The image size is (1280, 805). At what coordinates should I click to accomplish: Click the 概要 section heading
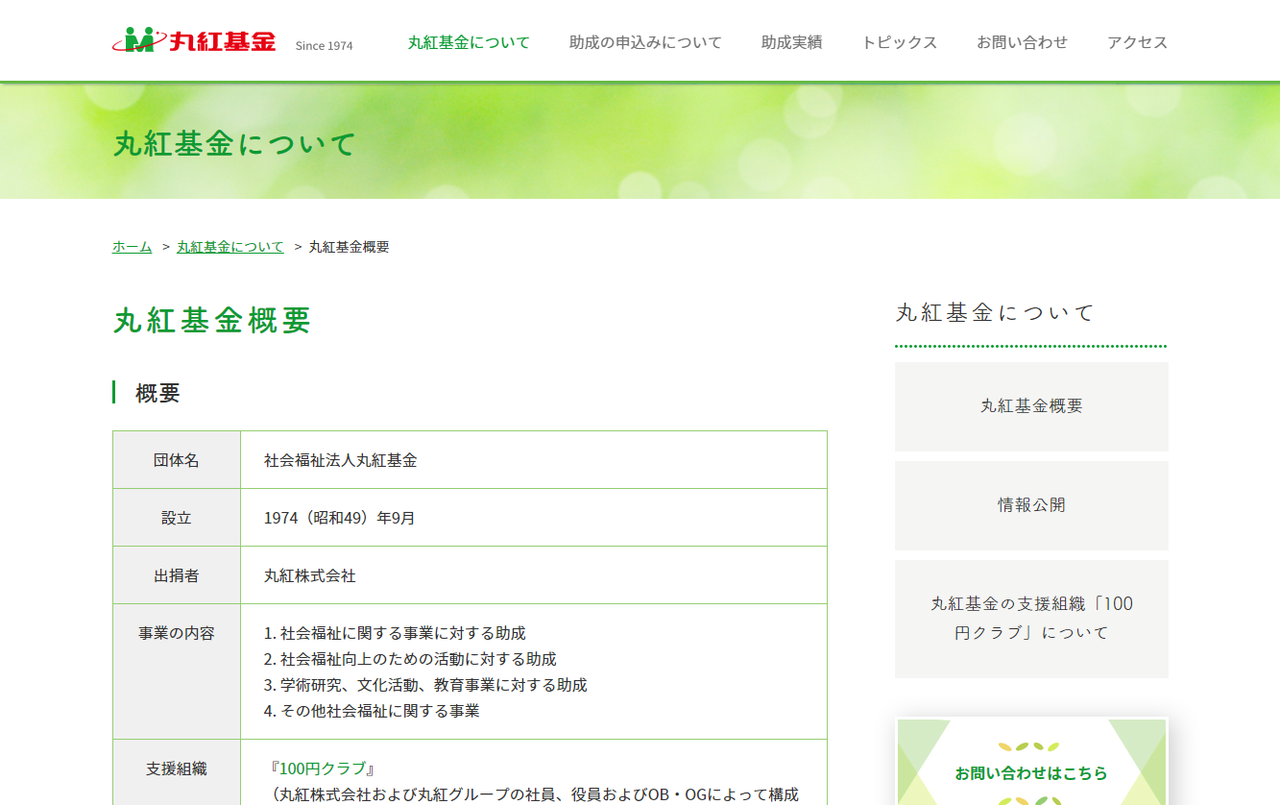pos(158,393)
